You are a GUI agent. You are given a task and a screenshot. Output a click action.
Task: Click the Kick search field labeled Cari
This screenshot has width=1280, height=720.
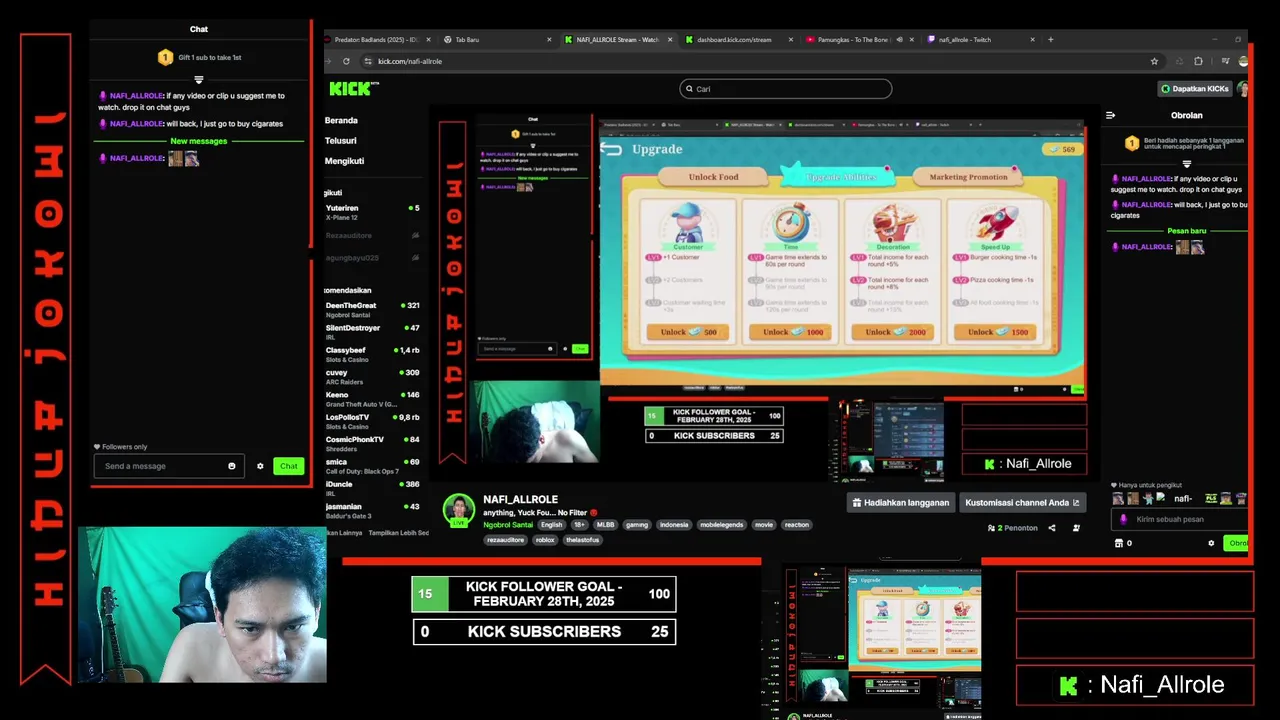[786, 89]
